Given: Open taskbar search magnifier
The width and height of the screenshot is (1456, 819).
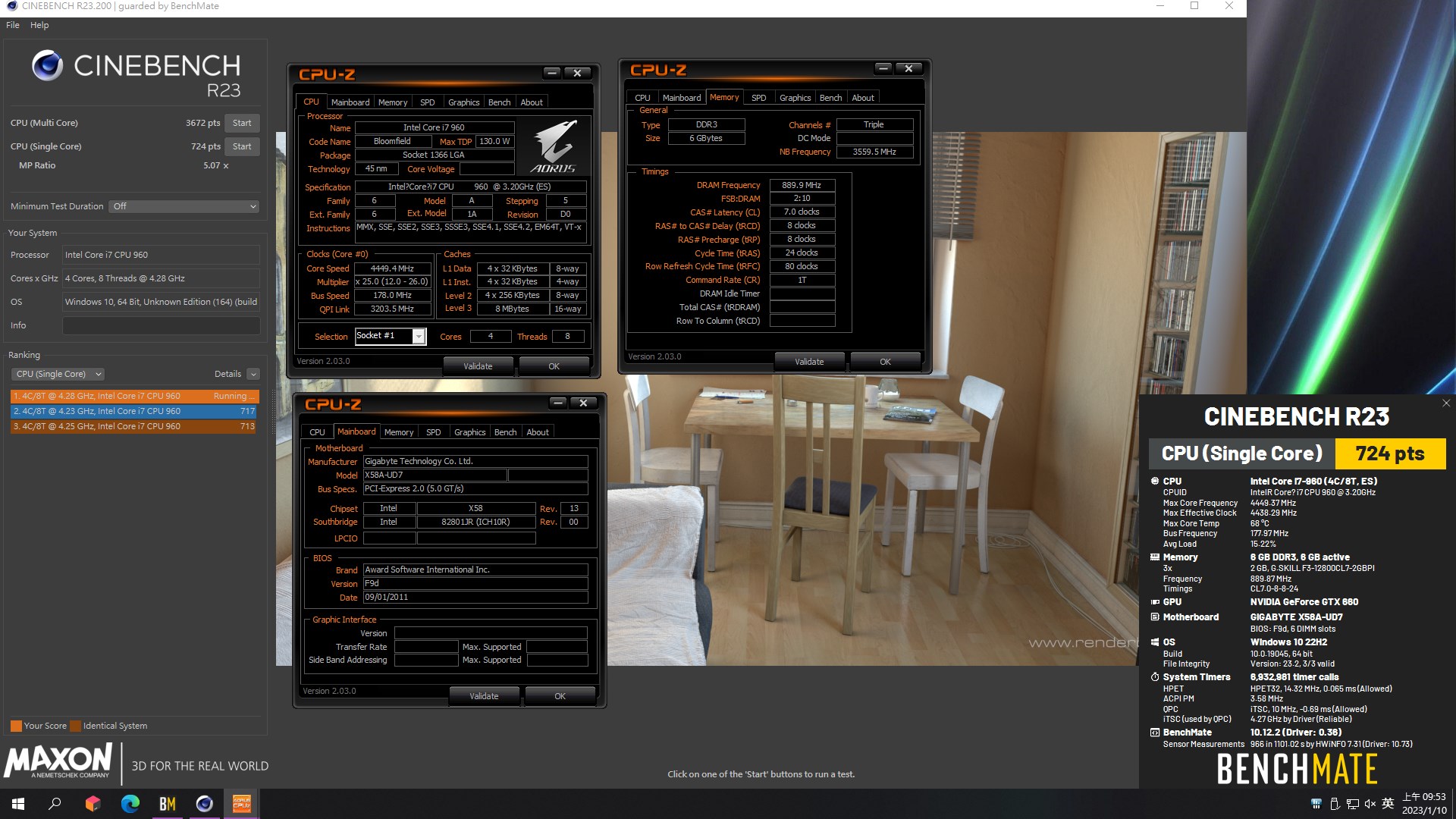Looking at the screenshot, I should click(x=55, y=804).
